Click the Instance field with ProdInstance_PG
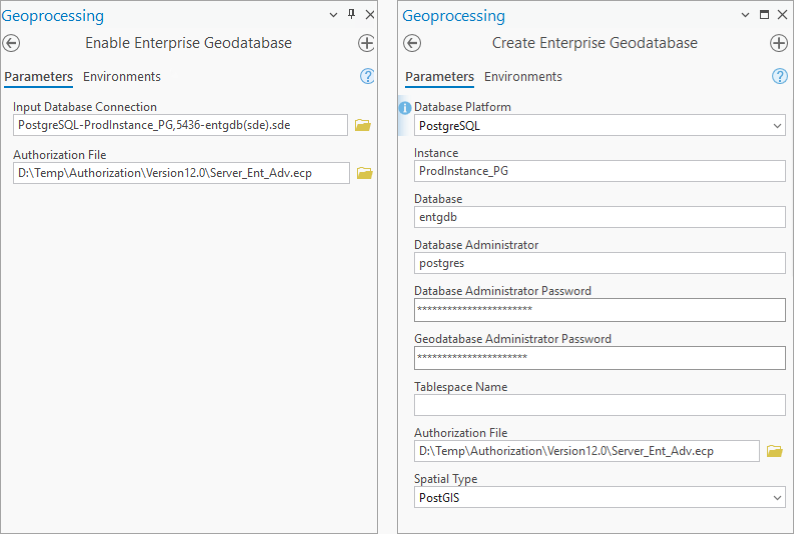The height and width of the screenshot is (534, 795). 600,171
